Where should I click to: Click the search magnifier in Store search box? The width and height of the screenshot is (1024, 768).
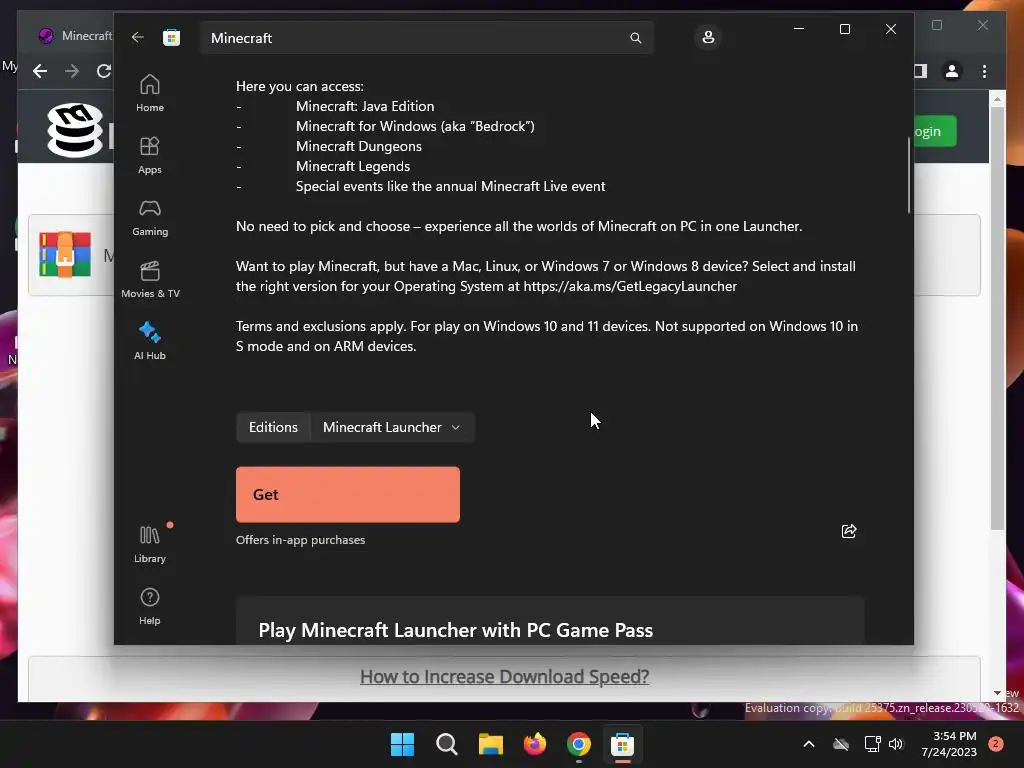[x=635, y=38]
